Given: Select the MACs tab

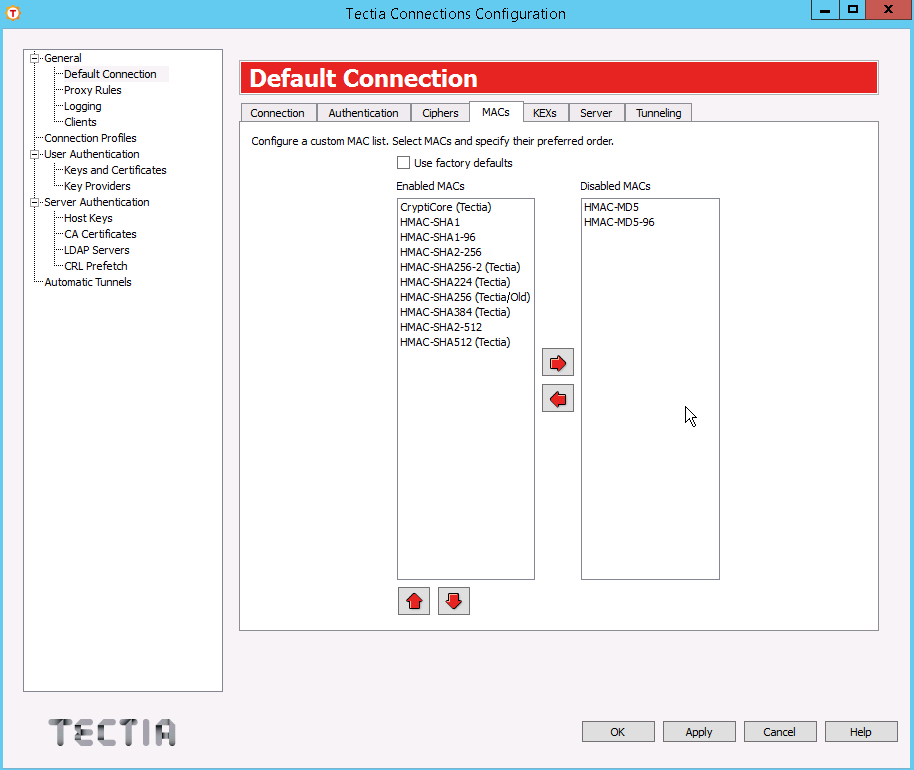Looking at the screenshot, I should pyautogui.click(x=495, y=111).
